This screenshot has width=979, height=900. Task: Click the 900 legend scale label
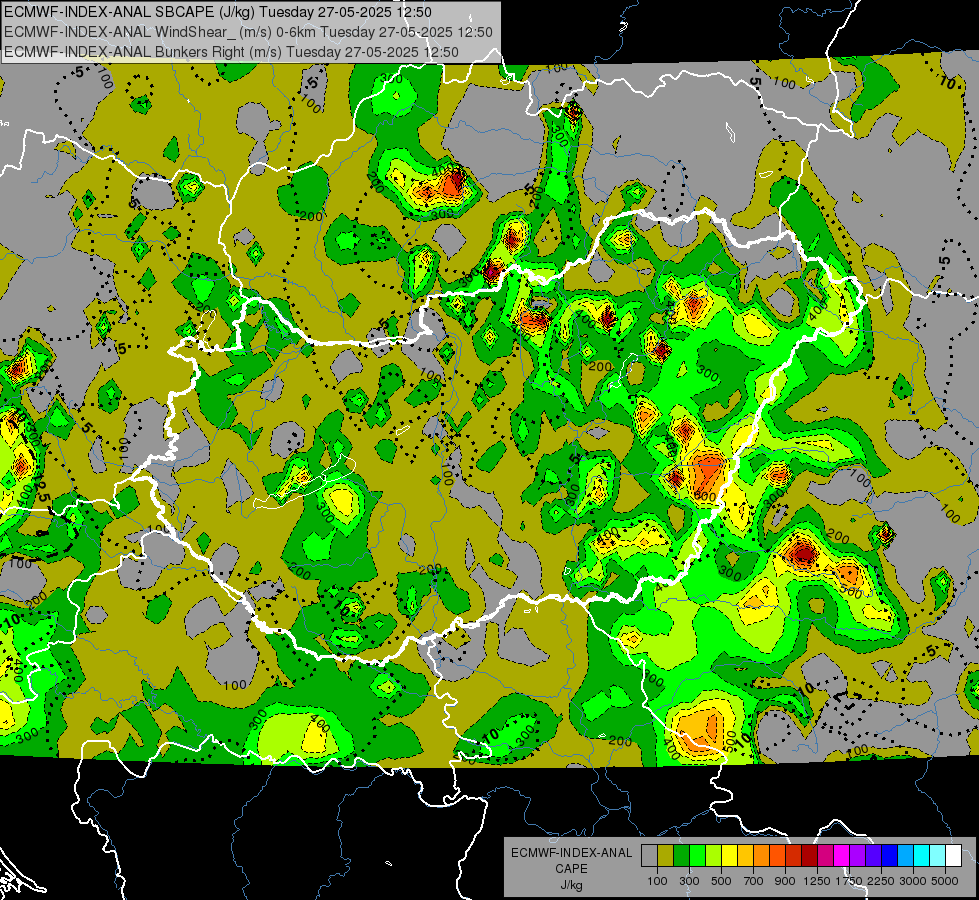point(785,881)
